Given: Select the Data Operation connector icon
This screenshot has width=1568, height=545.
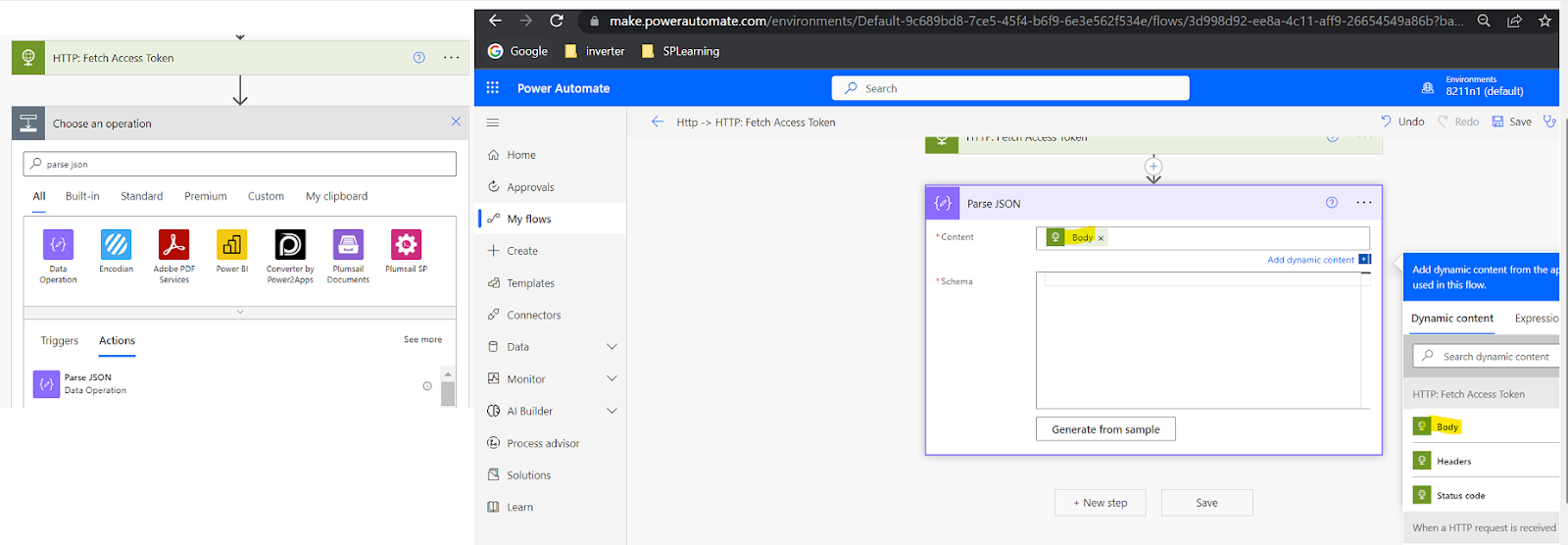Looking at the screenshot, I should coord(58,243).
